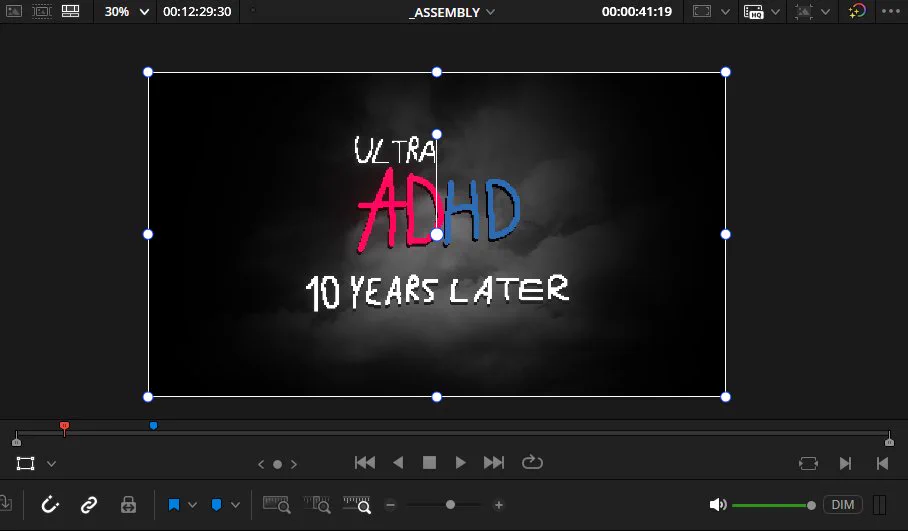
Task: Click the timeline zoom in plus button
Action: click(499, 505)
